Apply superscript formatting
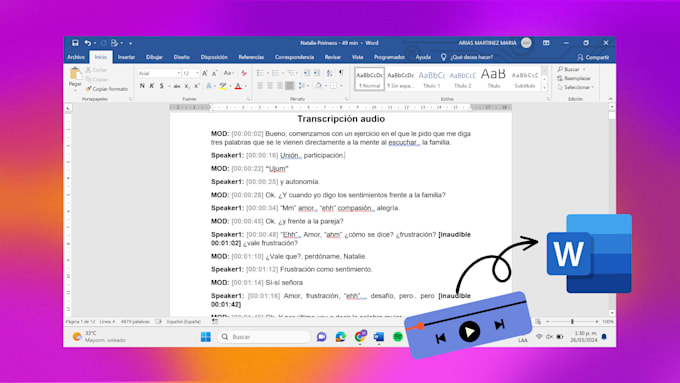This screenshot has height=383, width=680. [196, 86]
